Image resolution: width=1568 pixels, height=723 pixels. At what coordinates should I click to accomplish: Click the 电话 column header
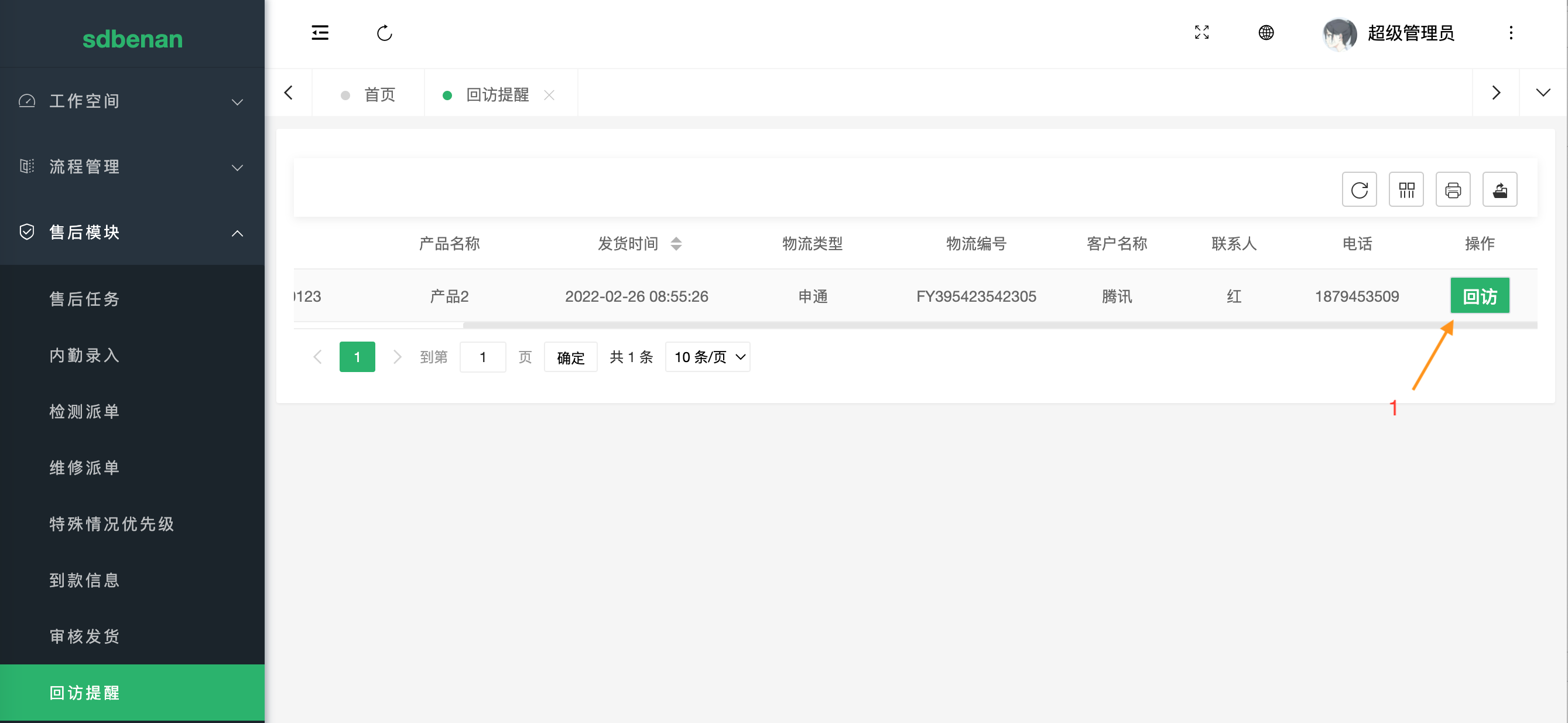[x=1357, y=244]
